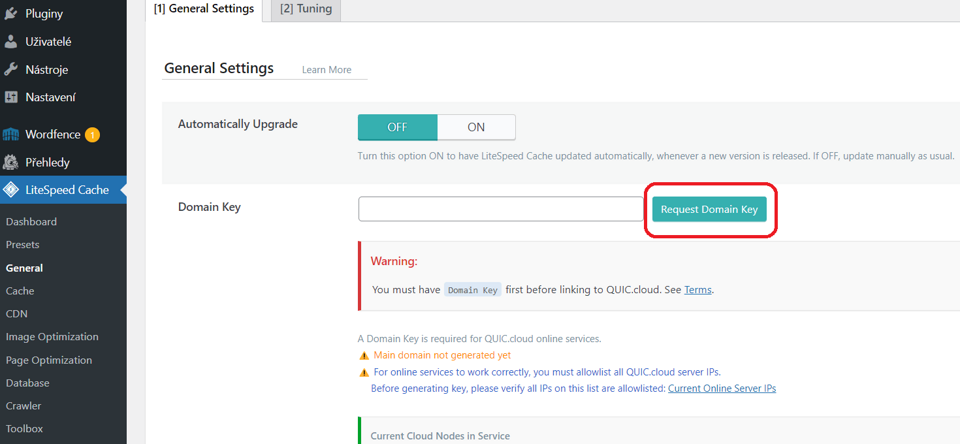
Task: Switch to General Settings tab
Action: click(x=204, y=9)
